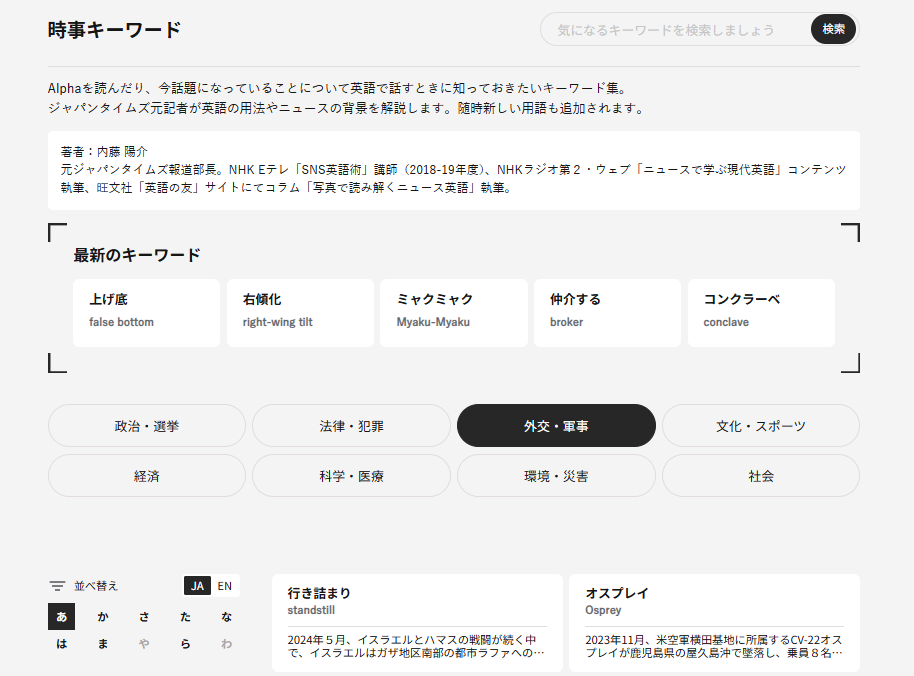
Task: Select the 科学・医療 category
Action: click(351, 476)
